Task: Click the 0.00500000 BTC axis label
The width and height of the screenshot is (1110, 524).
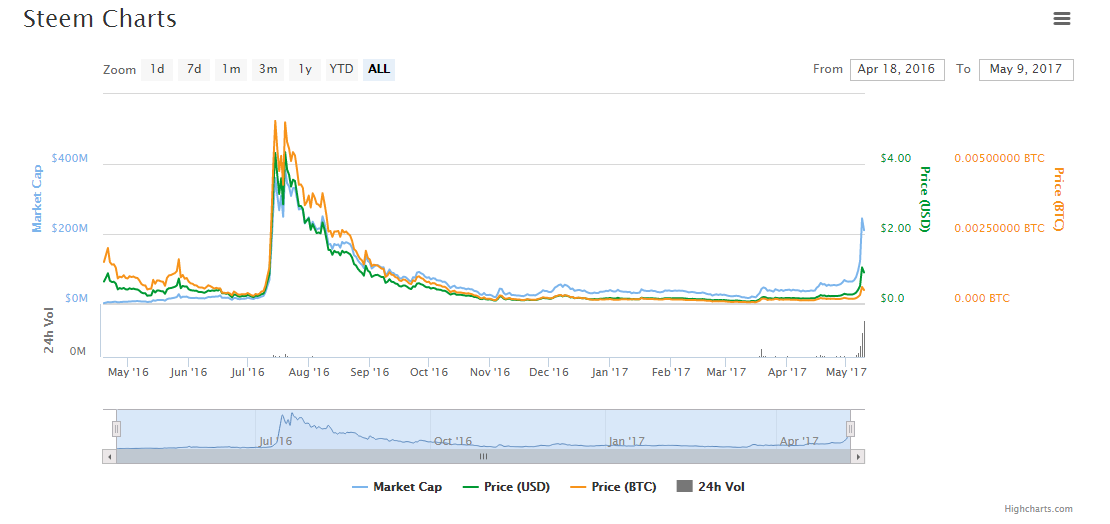Action: click(1000, 158)
